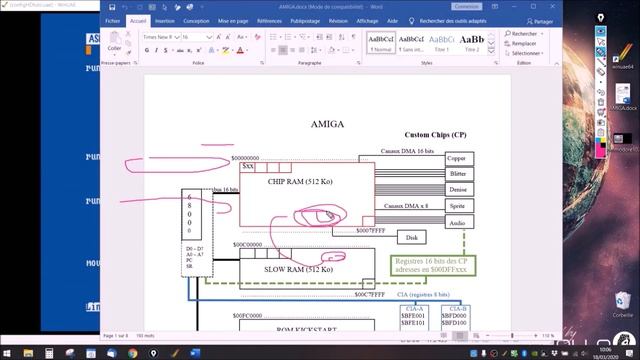
Task: Toggle strikethrough abc formatting
Action: coord(180,50)
